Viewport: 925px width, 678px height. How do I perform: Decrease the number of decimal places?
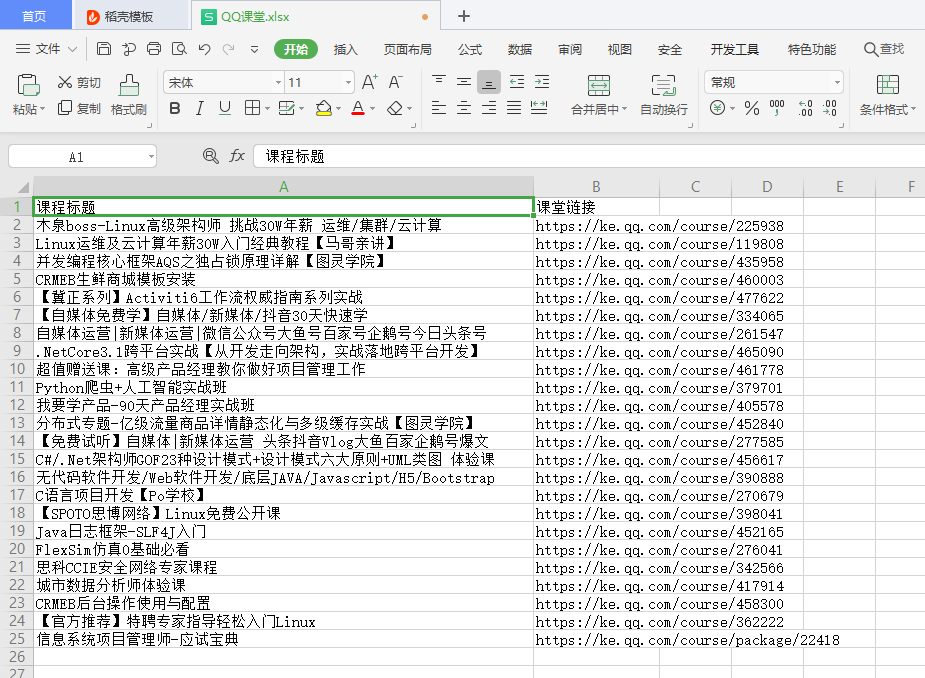(829, 107)
